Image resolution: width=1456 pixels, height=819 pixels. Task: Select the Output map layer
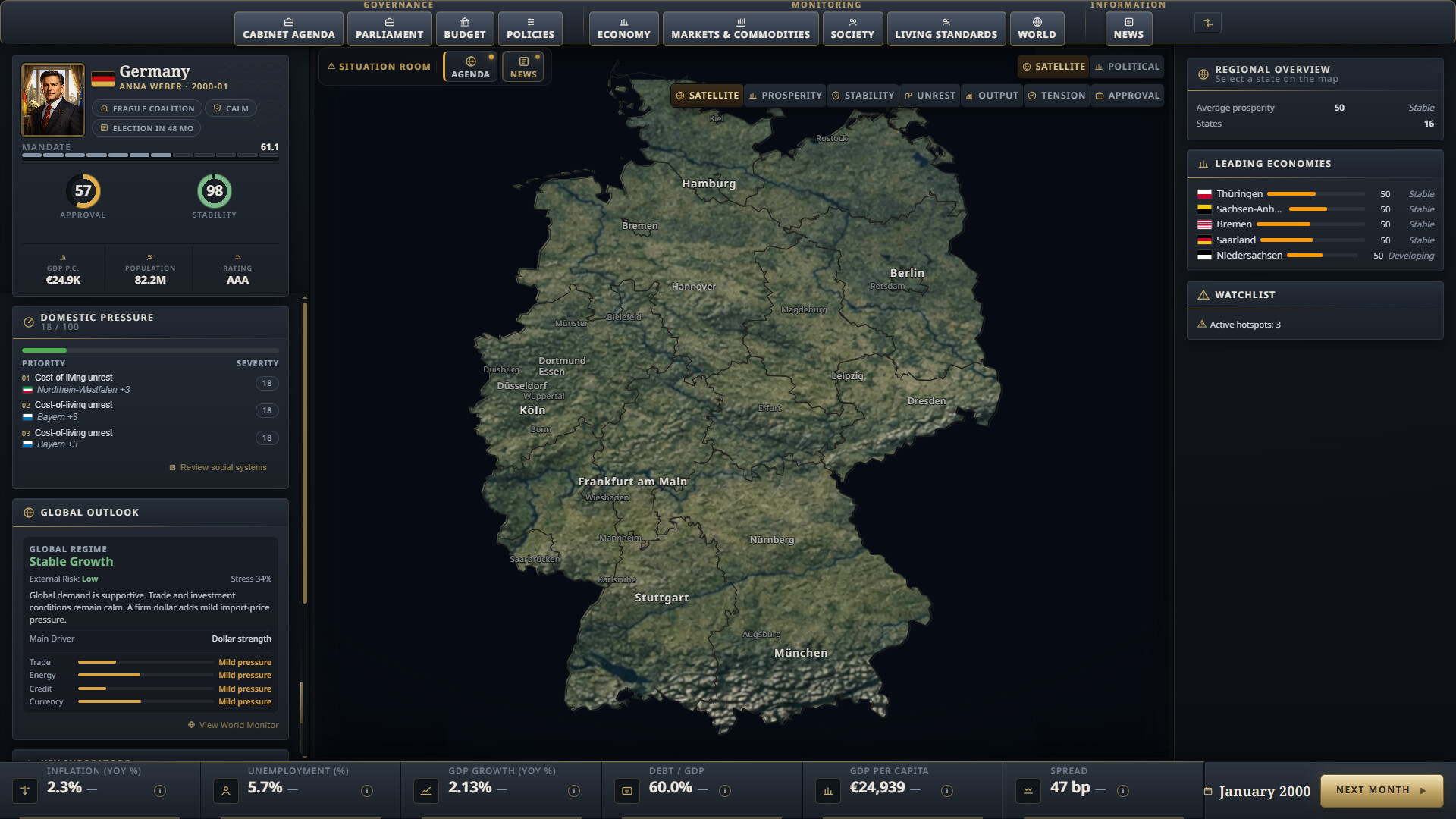coord(992,96)
